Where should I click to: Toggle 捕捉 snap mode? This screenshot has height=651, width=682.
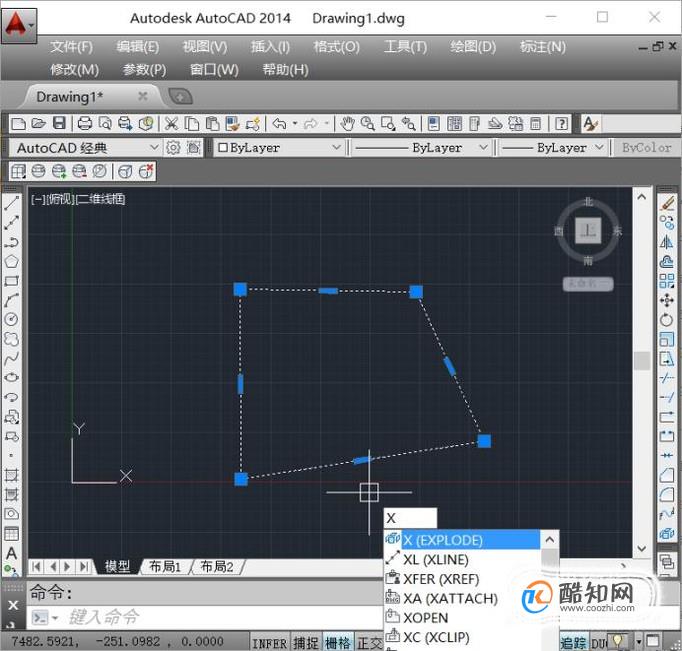305,643
